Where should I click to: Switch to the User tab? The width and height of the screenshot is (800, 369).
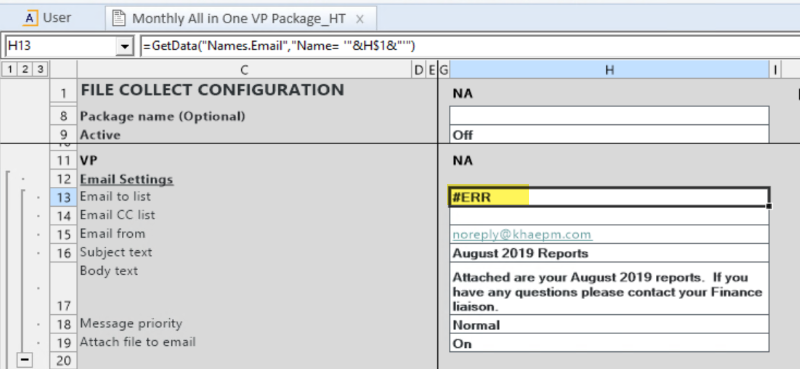[47, 18]
